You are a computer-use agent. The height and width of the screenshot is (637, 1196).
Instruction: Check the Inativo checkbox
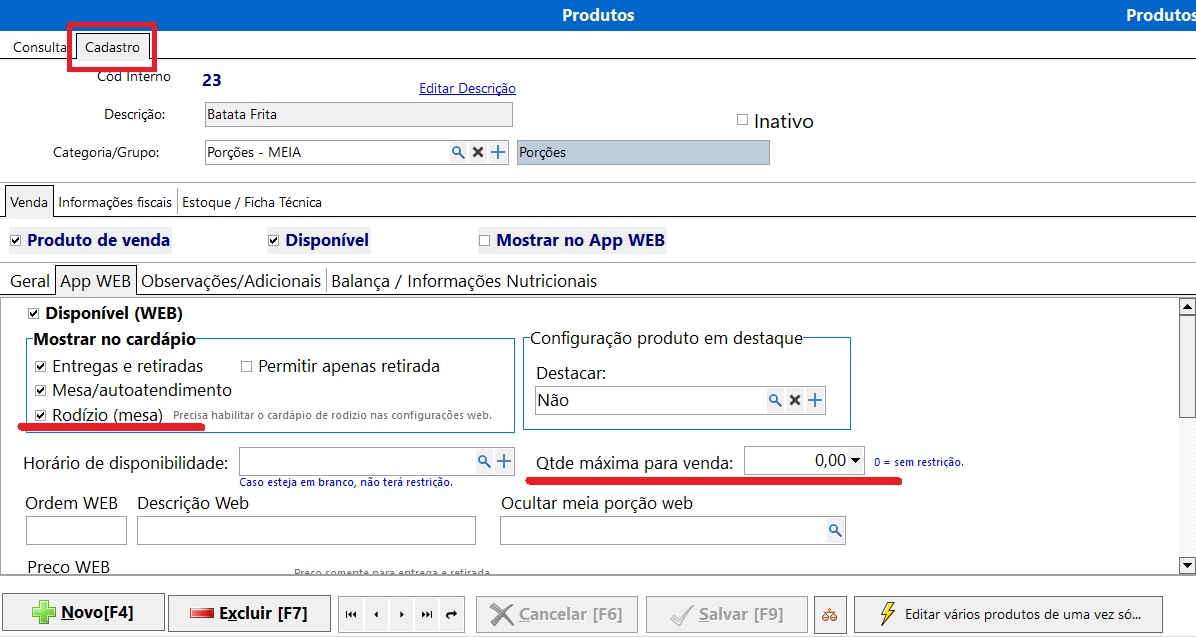tap(742, 120)
